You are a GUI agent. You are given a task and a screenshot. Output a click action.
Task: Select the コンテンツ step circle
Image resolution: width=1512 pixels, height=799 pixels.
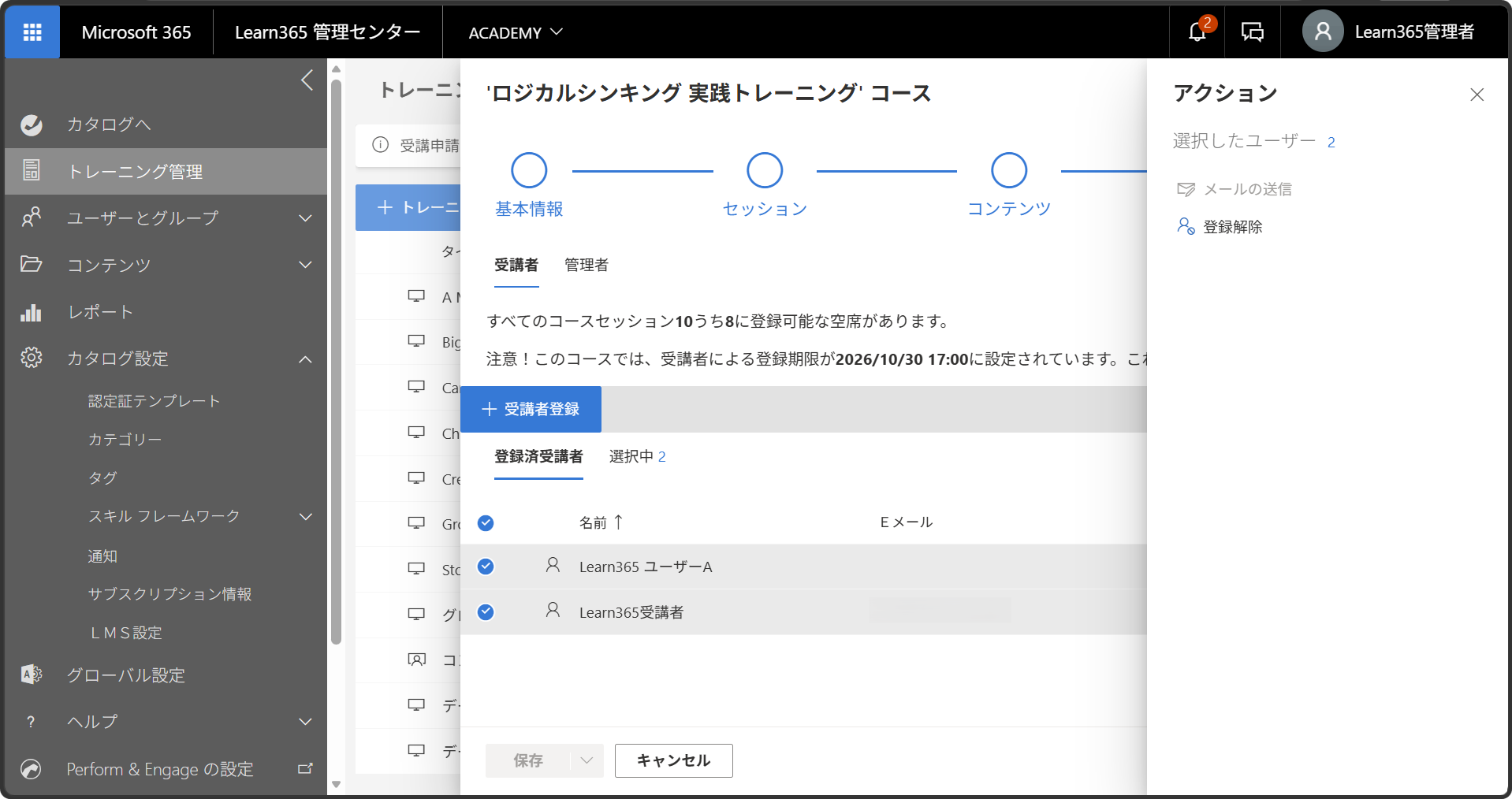coord(1009,170)
